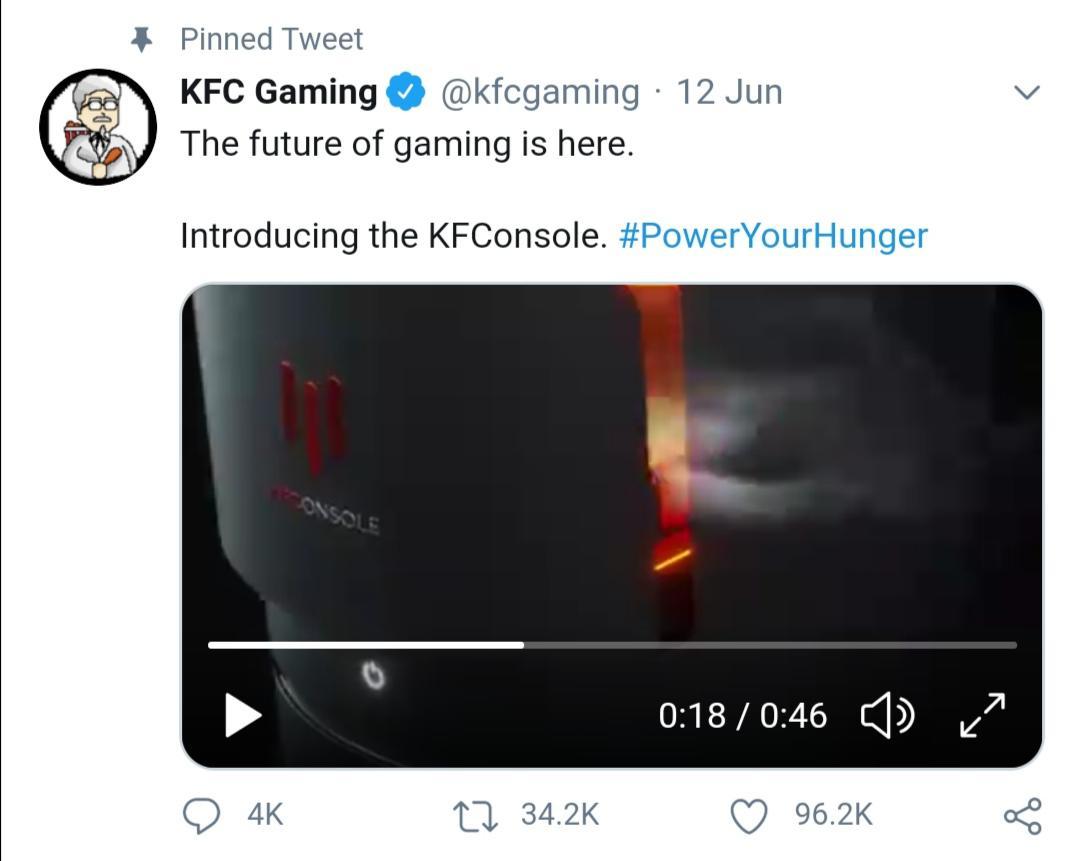Screen dimensions: 1080x861
Task: Replay the video using the restart icon
Action: click(372, 678)
